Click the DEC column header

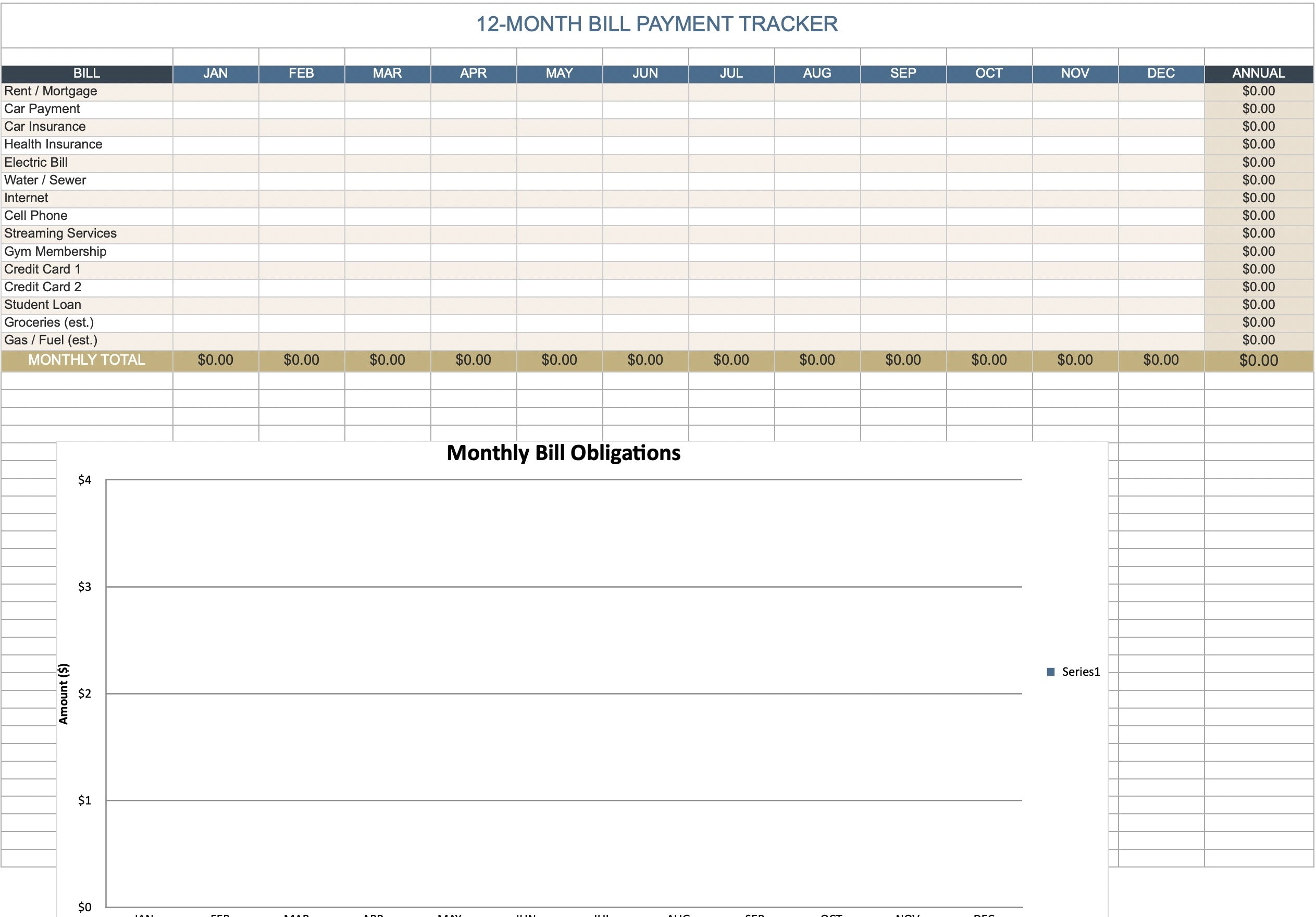click(1161, 73)
